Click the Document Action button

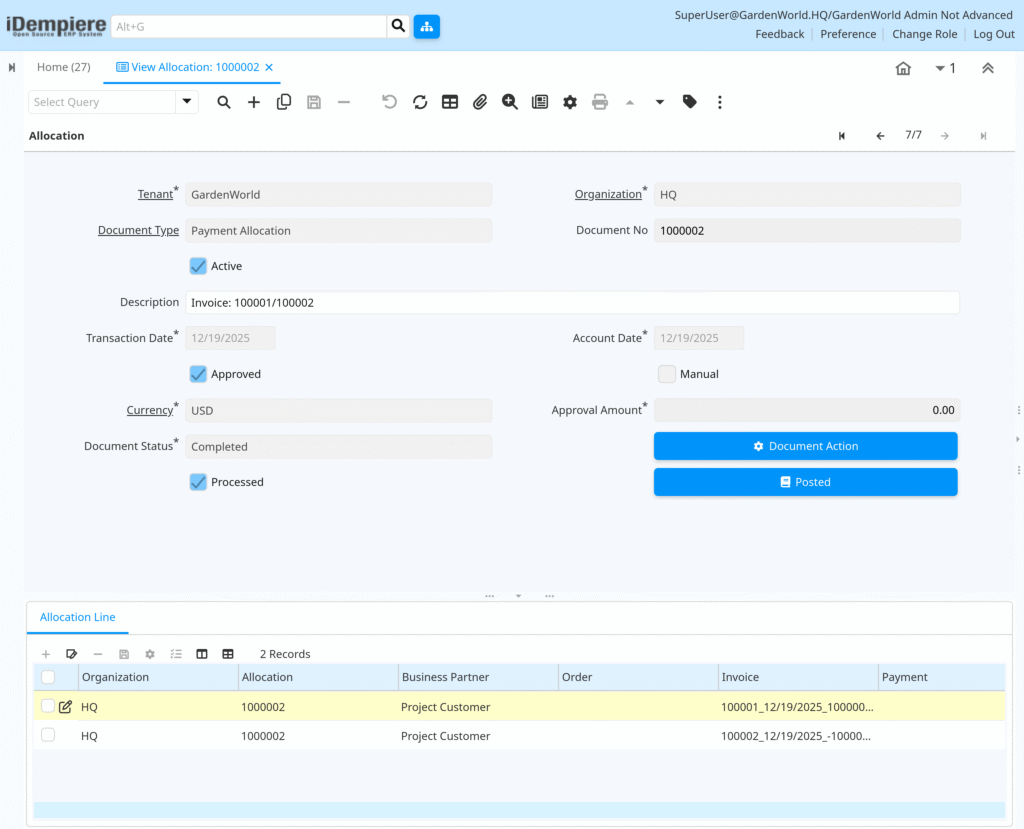click(x=805, y=446)
